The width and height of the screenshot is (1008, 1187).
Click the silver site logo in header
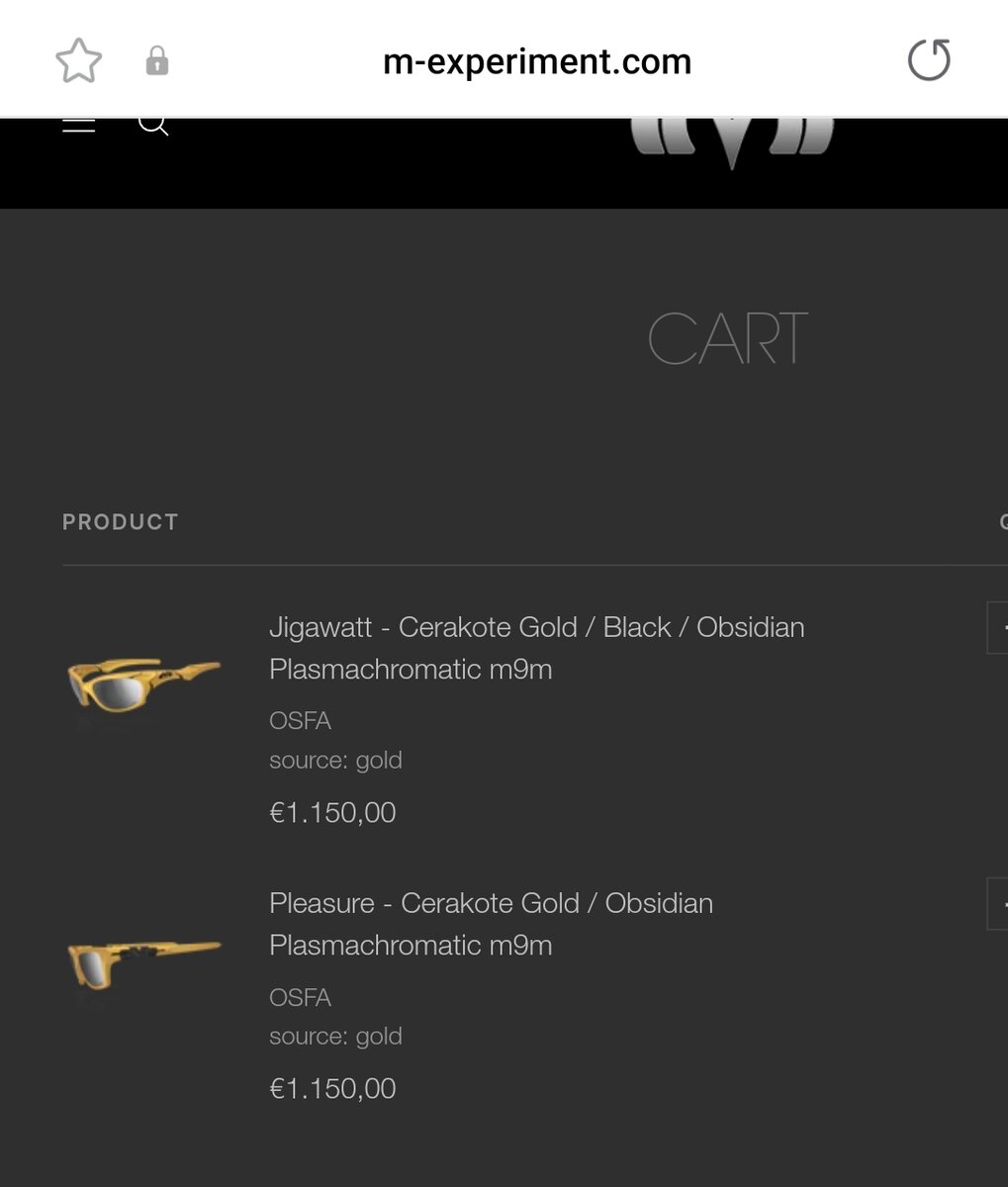click(732, 143)
